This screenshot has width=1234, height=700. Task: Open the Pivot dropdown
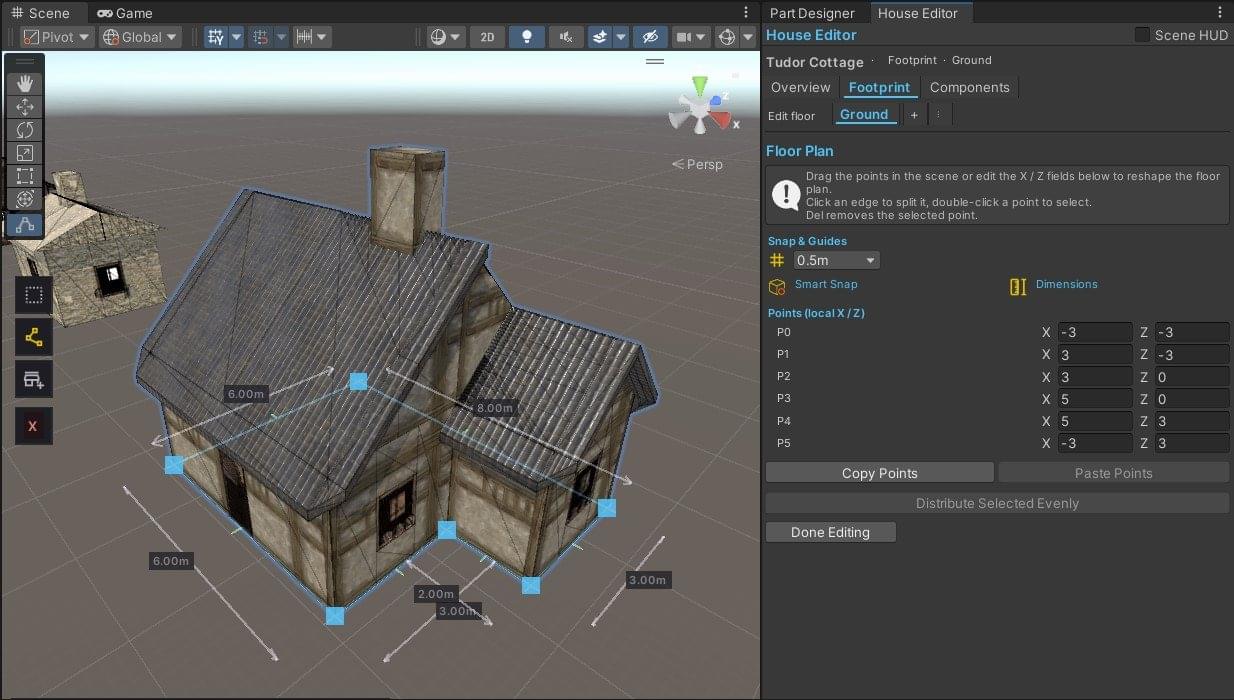[57, 37]
